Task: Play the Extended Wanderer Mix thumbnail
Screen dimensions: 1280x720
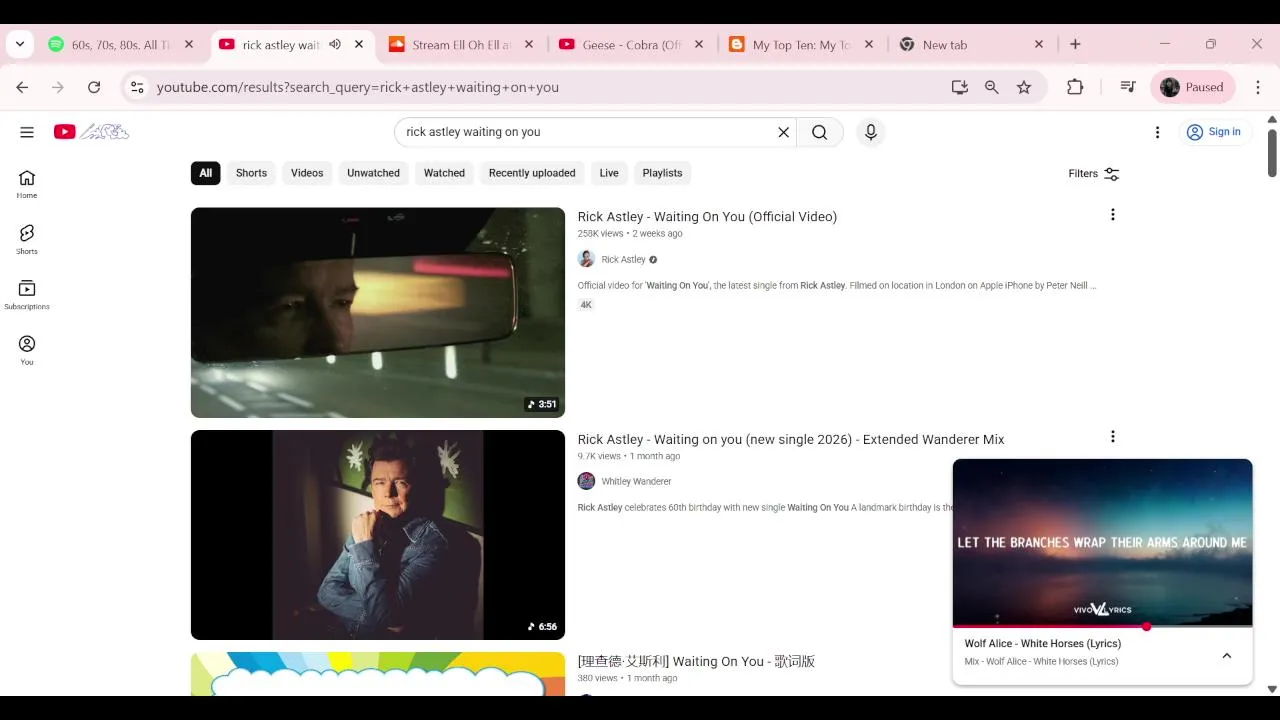Action: click(x=378, y=535)
